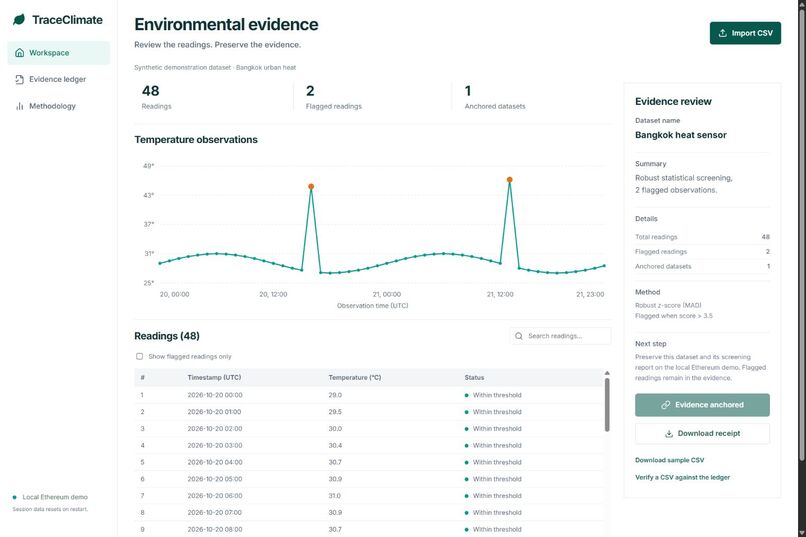The height and width of the screenshot is (537, 806).
Task: Click the readings table scroll-up arrow
Action: pyautogui.click(x=607, y=373)
